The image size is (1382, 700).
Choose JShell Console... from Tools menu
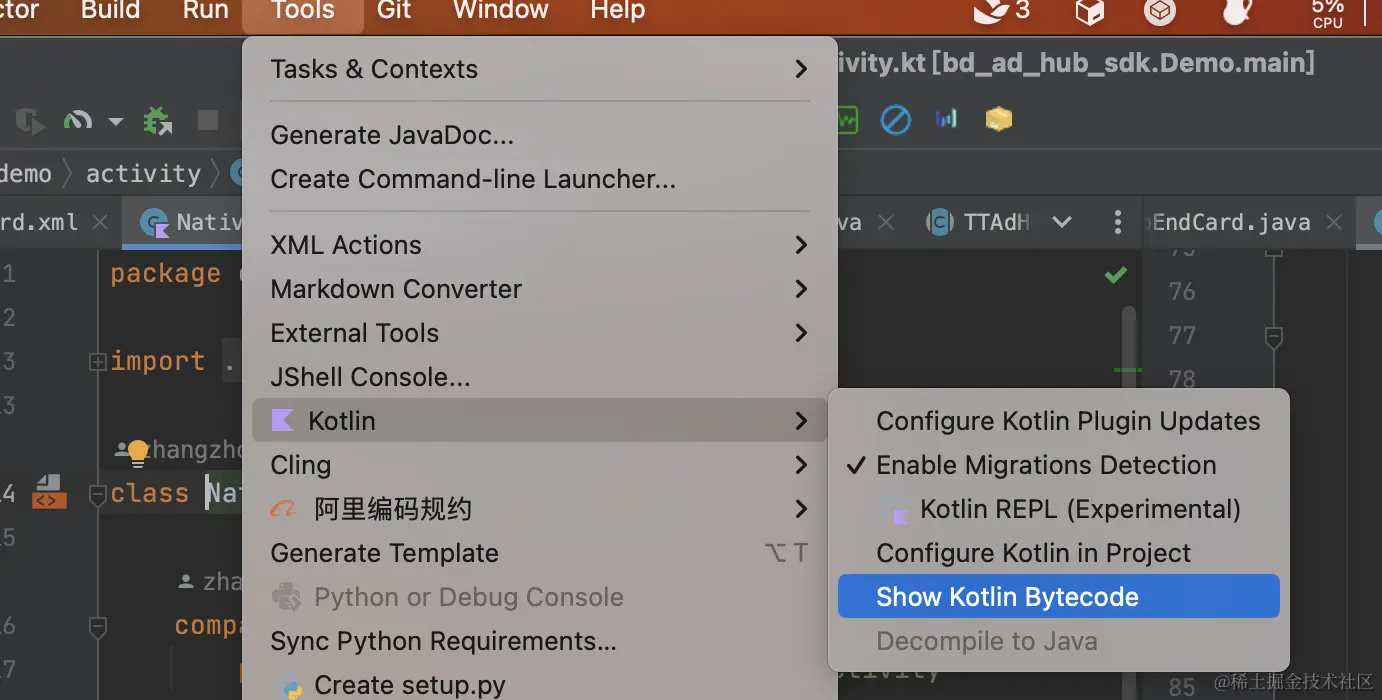click(540, 377)
